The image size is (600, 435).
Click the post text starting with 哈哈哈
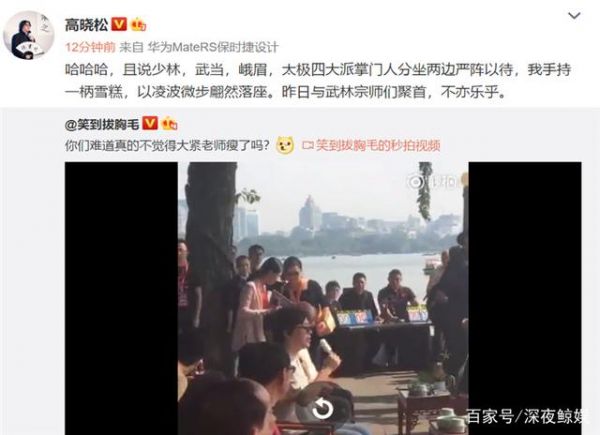(x=318, y=81)
